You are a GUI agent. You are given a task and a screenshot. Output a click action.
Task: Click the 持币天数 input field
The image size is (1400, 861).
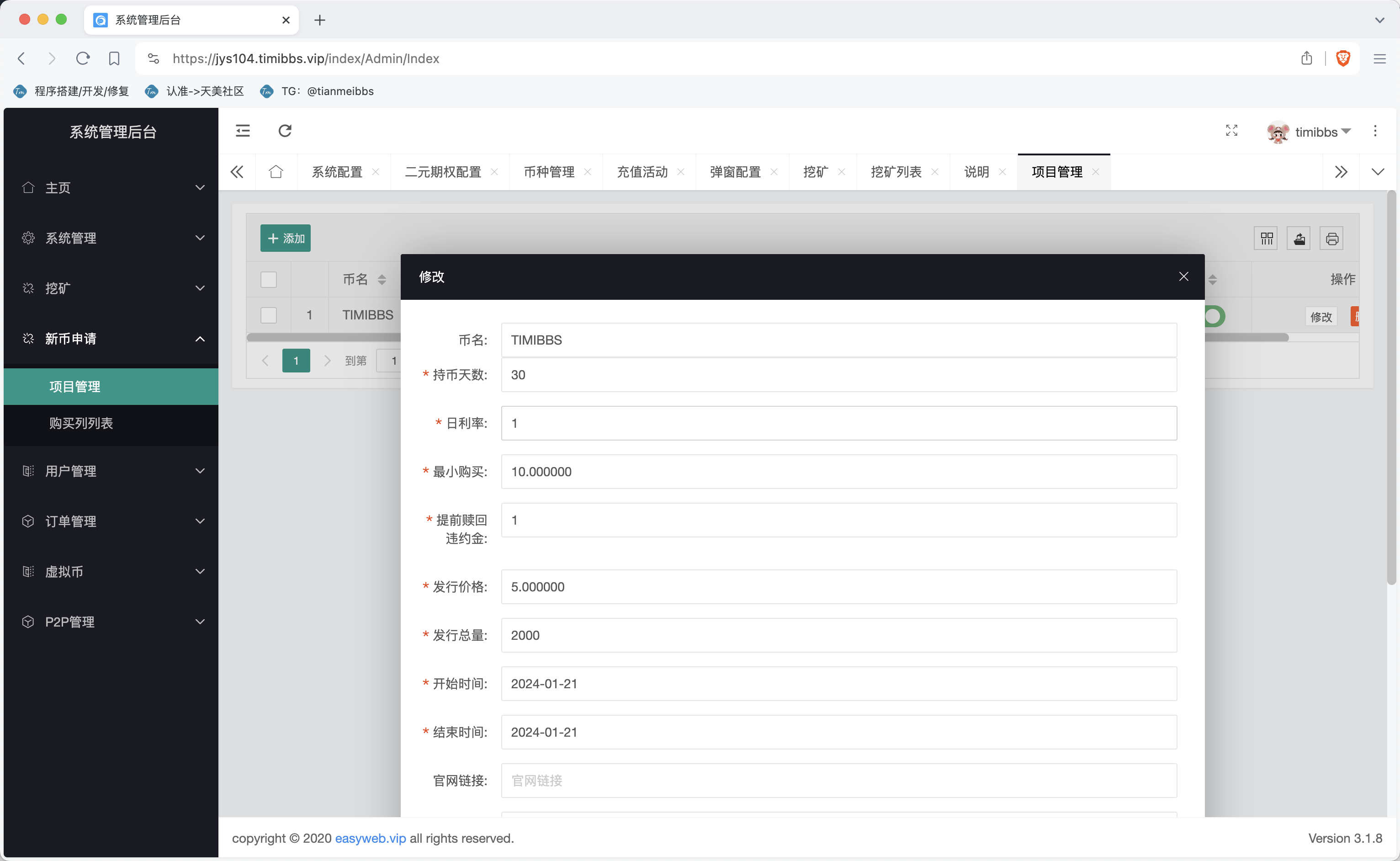coord(838,375)
